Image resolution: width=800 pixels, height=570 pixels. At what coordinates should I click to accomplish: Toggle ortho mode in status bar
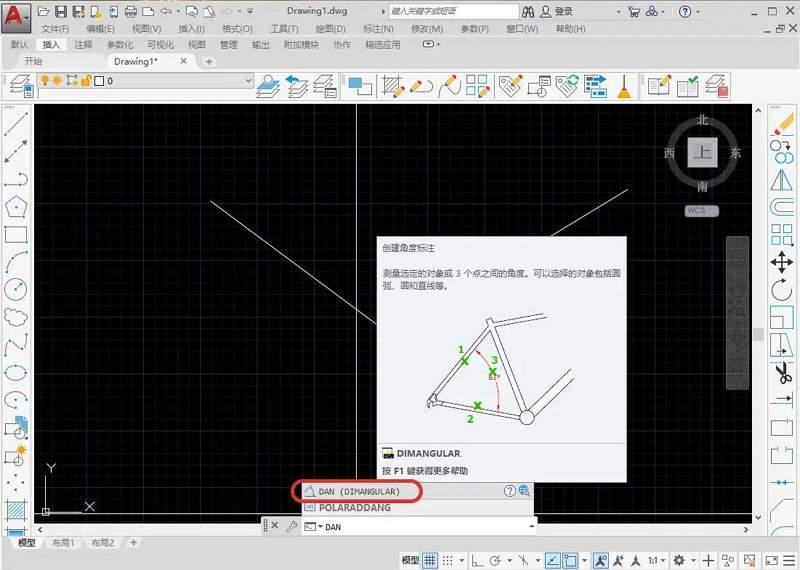(477, 560)
